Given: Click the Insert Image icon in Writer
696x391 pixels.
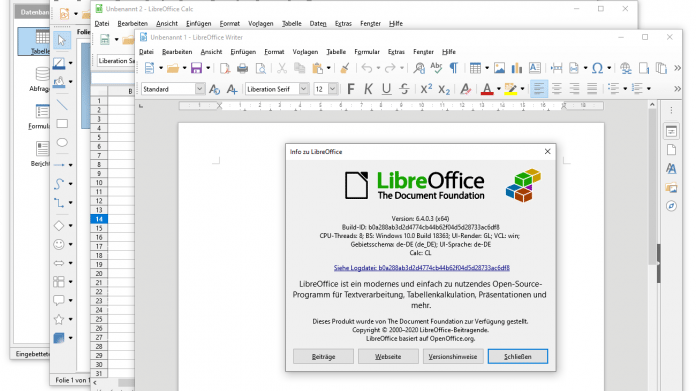Looking at the screenshot, I should pyautogui.click(x=499, y=68).
